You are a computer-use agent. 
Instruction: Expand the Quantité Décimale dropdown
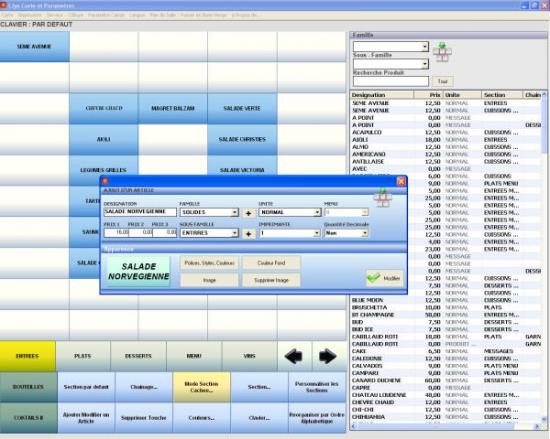(346, 233)
